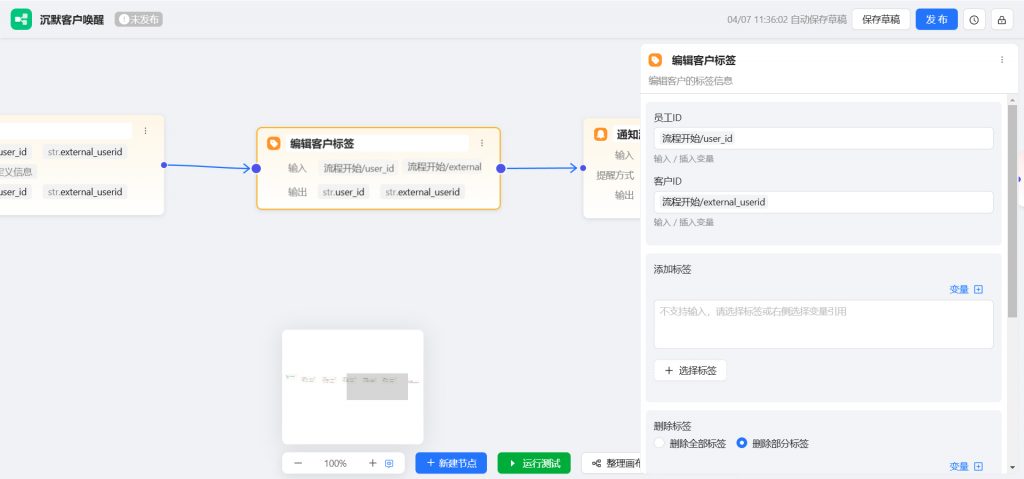Insert variable in 删除标签 via 变量 icon

[978, 467]
